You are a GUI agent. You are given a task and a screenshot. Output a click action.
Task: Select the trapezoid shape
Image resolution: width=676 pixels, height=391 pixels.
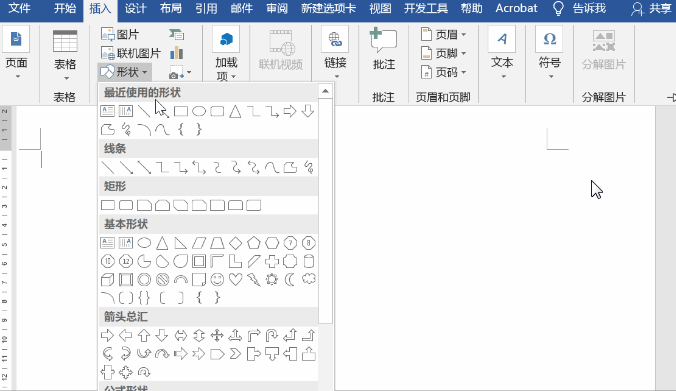217,243
